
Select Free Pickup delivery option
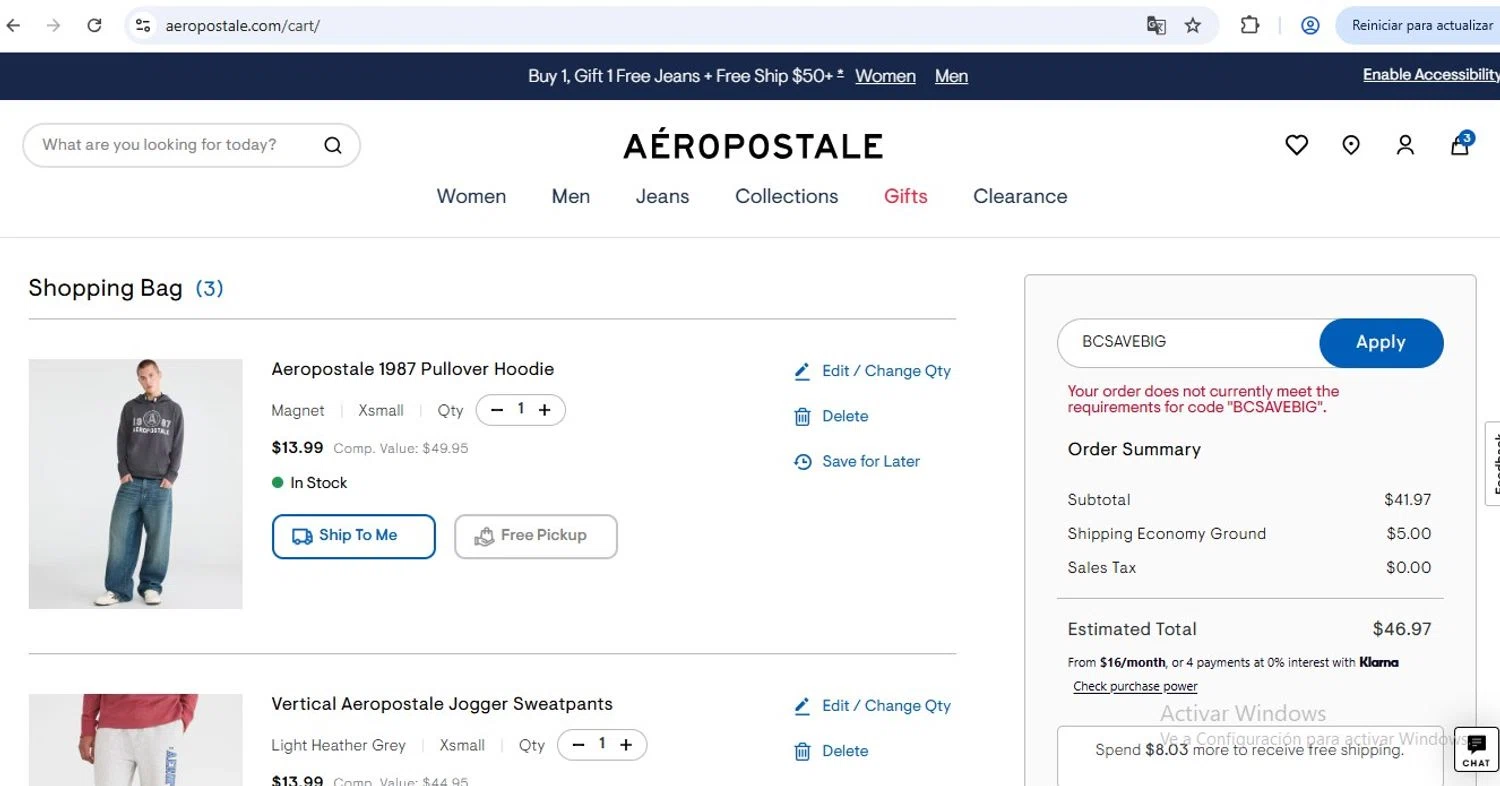coord(536,536)
